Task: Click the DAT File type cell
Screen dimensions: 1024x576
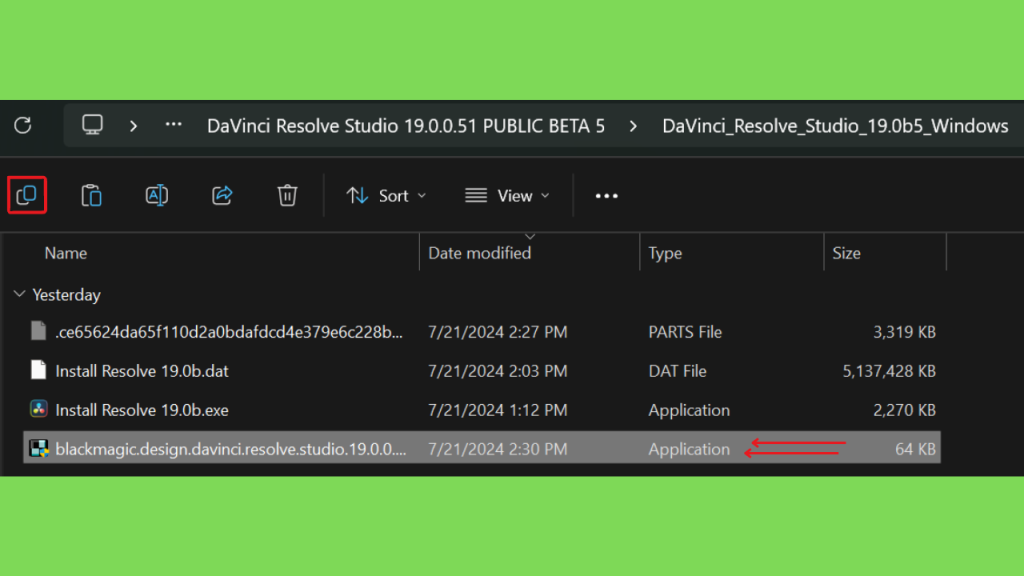Action: (677, 371)
